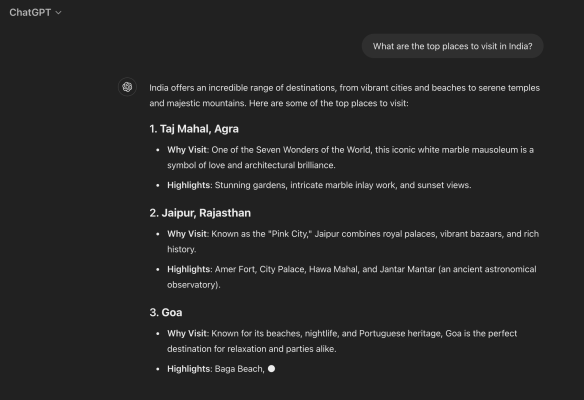Click the "3. Goa" heading
This screenshot has width=584, height=400.
point(166,312)
